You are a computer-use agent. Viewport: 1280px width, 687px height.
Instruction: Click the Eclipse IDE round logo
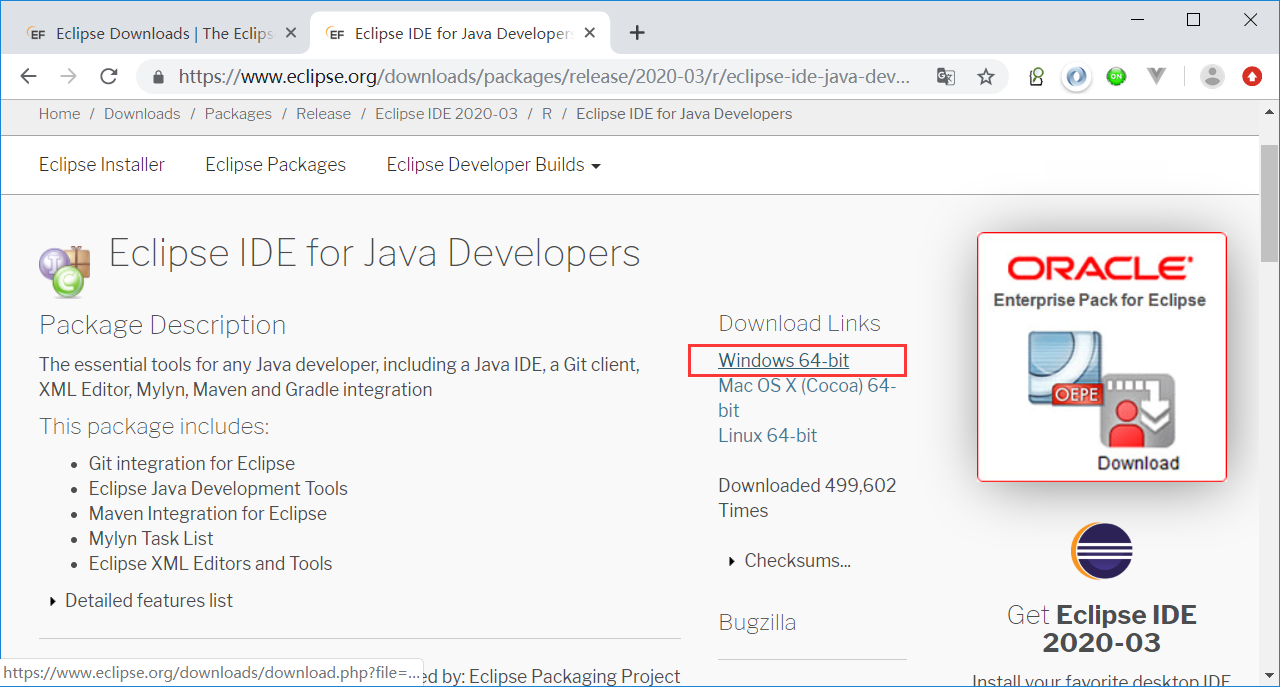coord(1101,552)
